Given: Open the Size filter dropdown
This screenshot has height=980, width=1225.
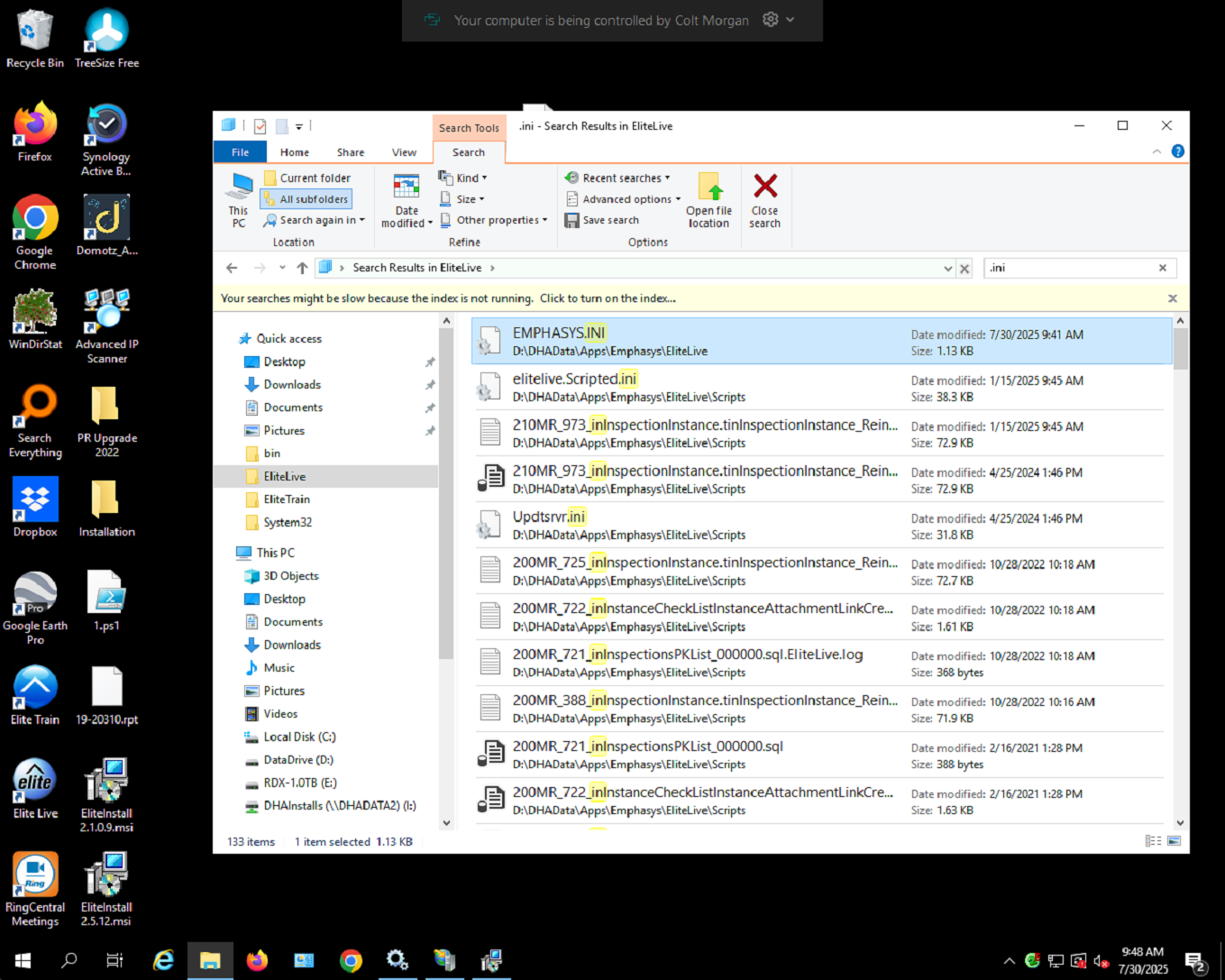Looking at the screenshot, I should click(x=462, y=199).
